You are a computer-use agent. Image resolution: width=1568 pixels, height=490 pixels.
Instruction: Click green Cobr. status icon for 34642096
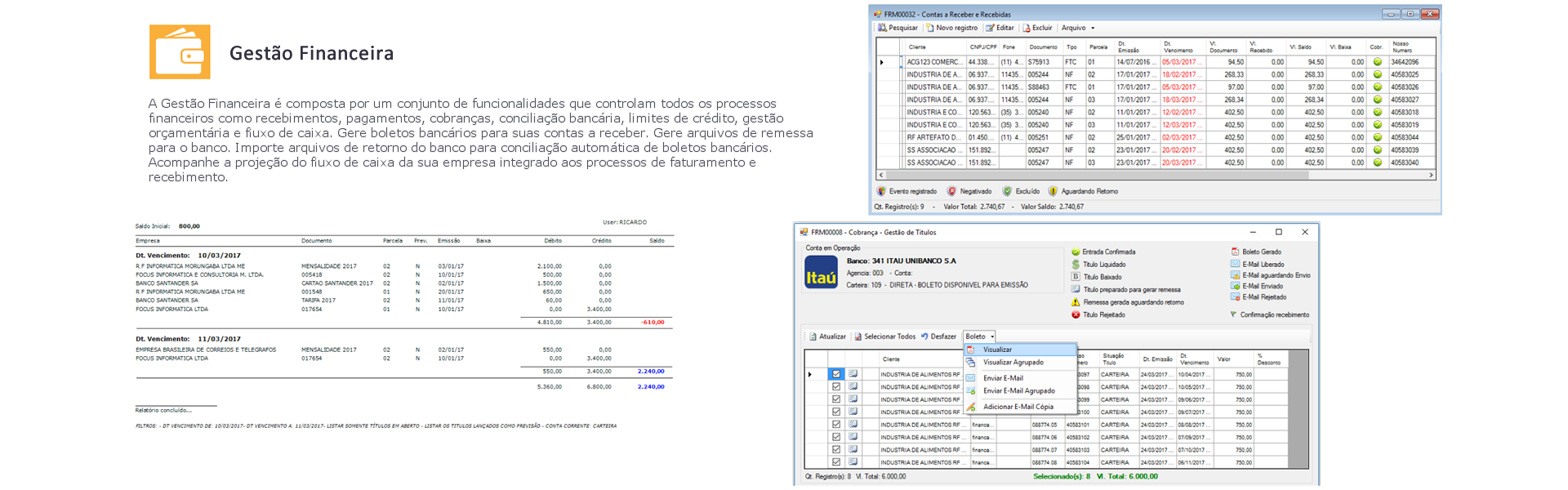(x=1377, y=62)
